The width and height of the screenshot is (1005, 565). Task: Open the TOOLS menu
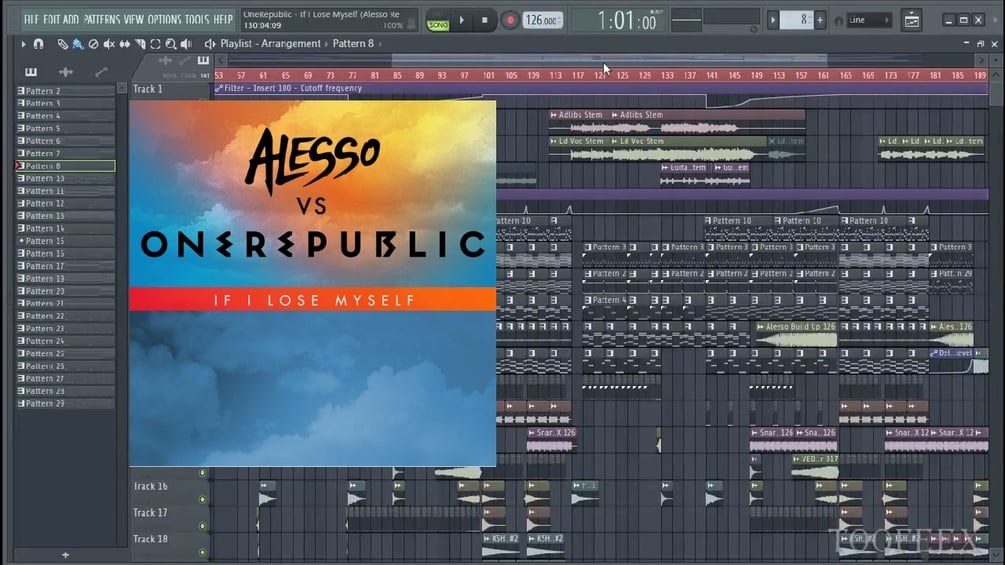click(197, 20)
